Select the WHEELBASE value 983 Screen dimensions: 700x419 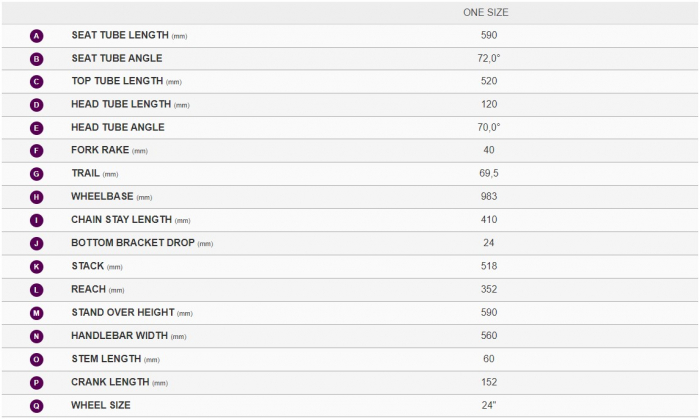(489, 196)
